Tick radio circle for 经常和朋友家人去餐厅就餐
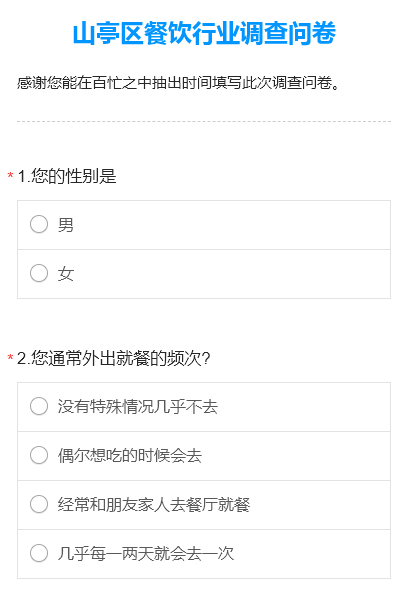 (39, 504)
